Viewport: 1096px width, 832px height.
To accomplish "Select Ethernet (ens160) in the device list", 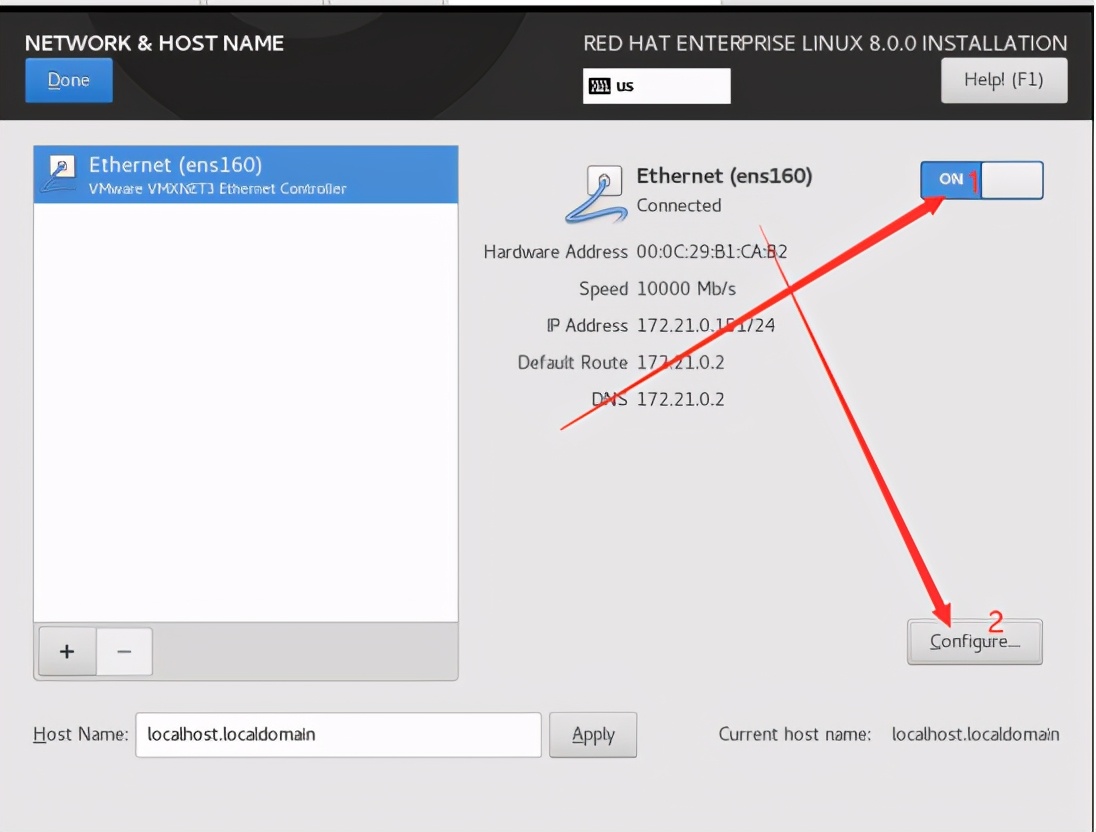I will (x=246, y=175).
